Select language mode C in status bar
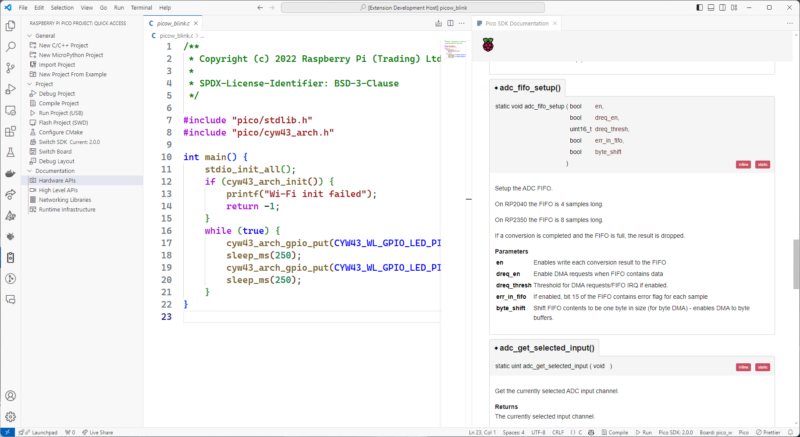 (x=580, y=432)
